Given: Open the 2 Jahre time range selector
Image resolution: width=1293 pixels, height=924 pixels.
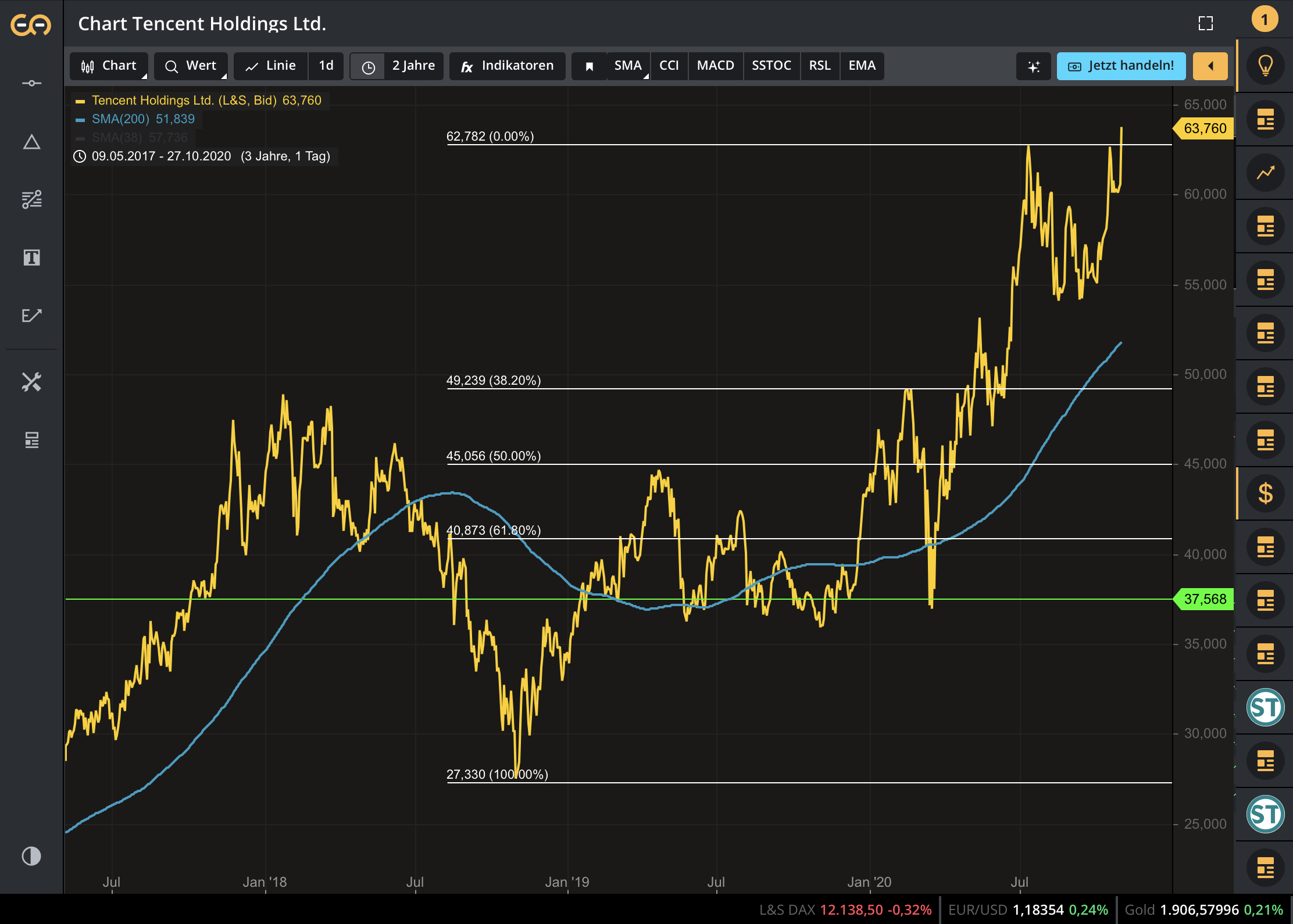Looking at the screenshot, I should 413,66.
